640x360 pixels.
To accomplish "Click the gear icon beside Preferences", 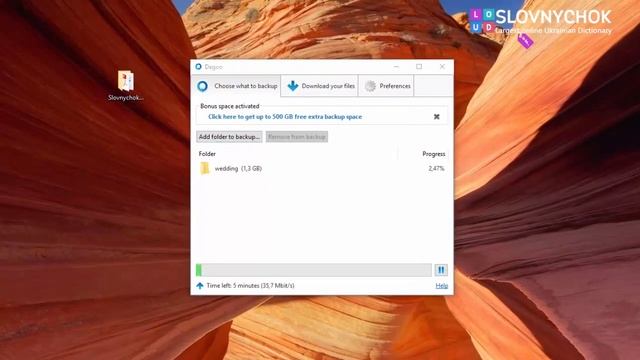I will 370,86.
